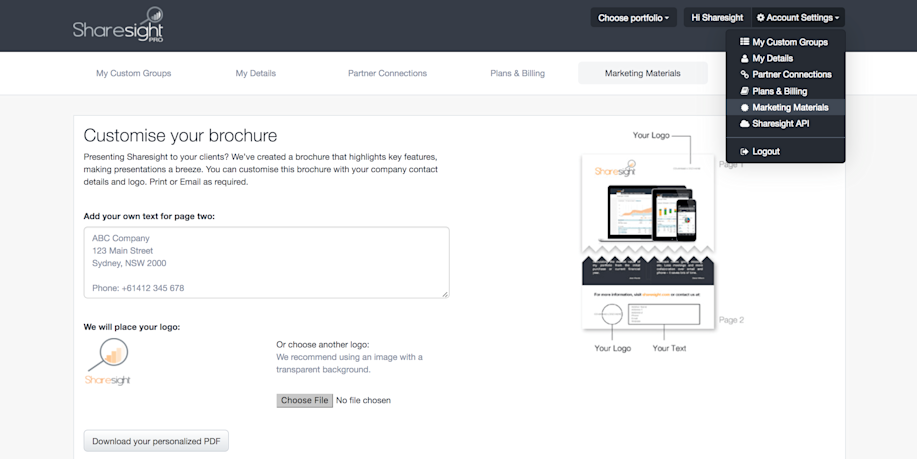
Task: Click the Choose File button
Action: tap(304, 401)
